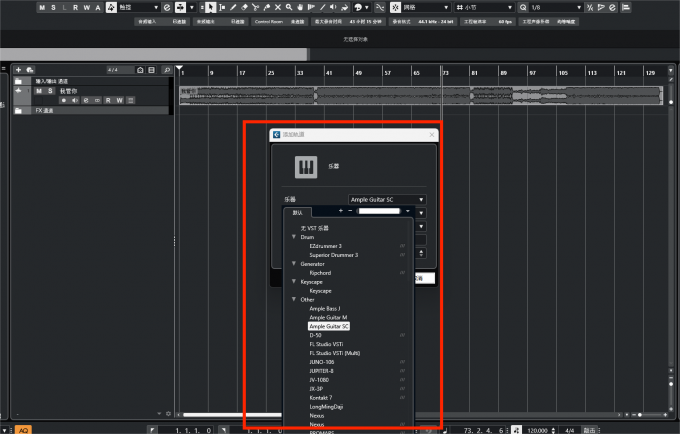Collapse the Other category
680x434 pixels.
tap(294, 299)
